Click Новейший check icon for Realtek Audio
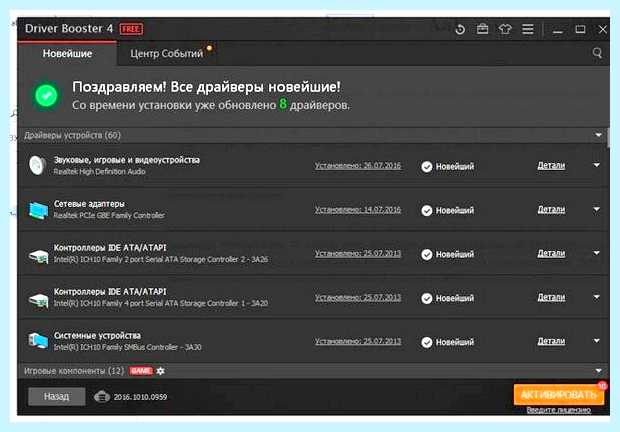The height and width of the screenshot is (432, 620). 427,167
